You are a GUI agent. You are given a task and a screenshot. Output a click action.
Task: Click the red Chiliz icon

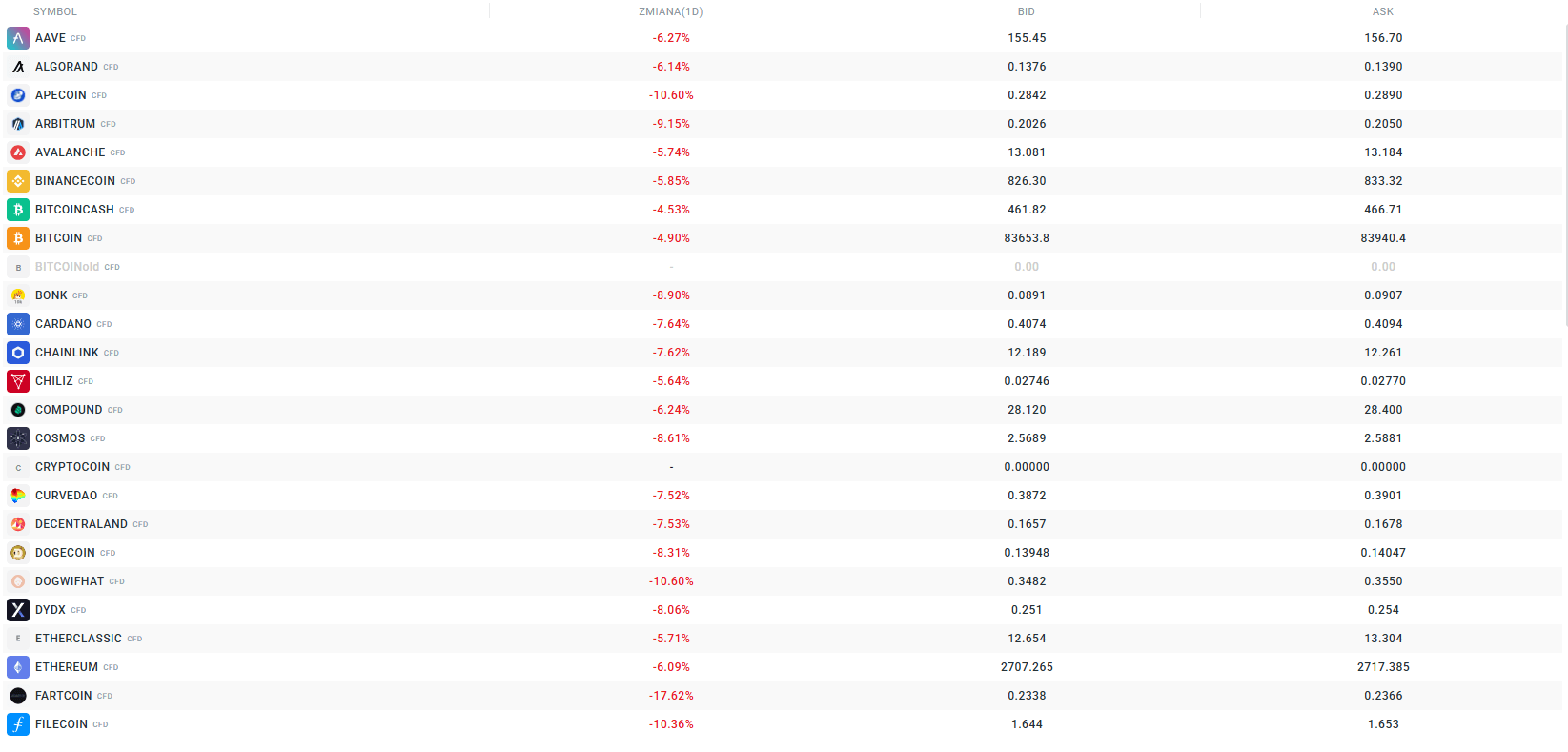[x=18, y=381]
